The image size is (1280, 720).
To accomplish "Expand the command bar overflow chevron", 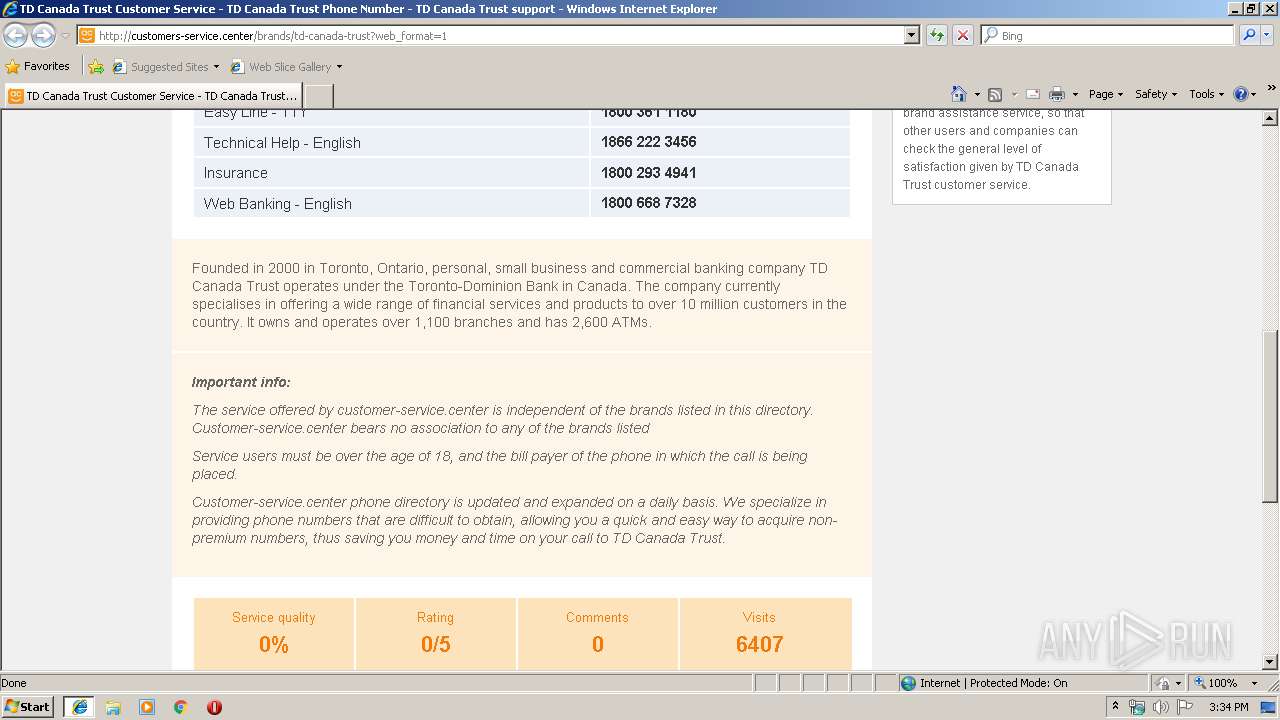I will (x=1271, y=89).
